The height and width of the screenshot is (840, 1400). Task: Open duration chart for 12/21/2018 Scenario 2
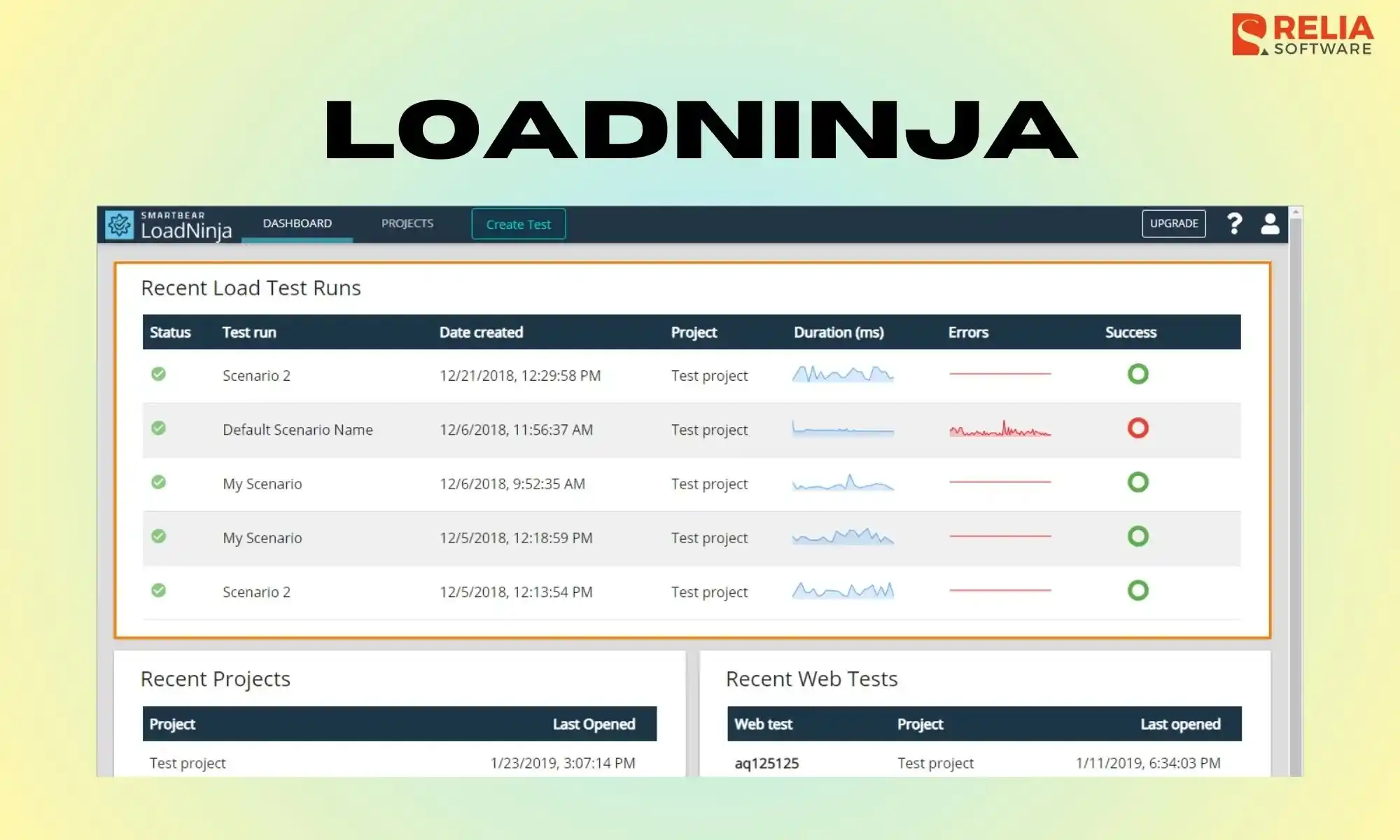click(x=843, y=374)
